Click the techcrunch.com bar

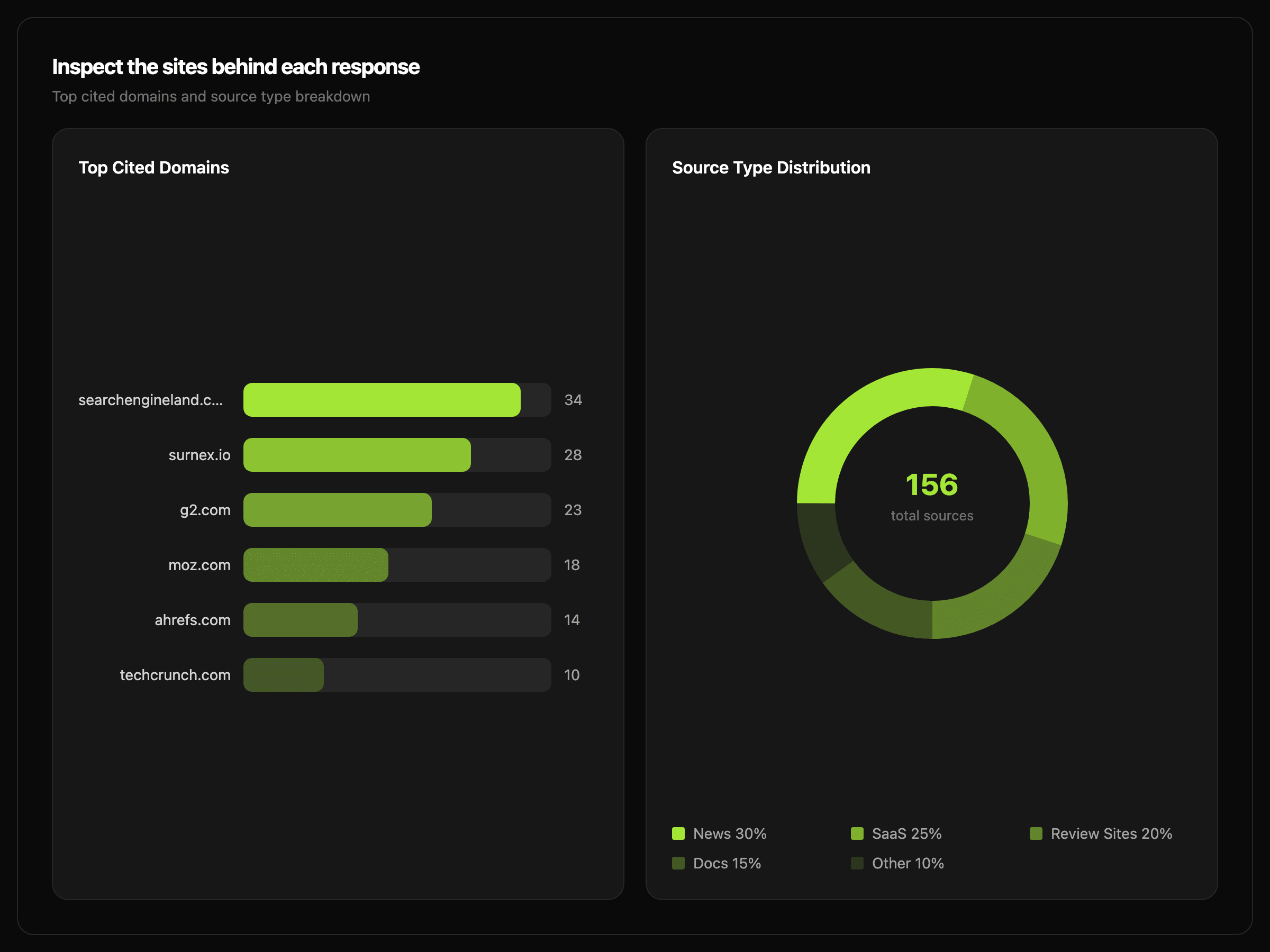[284, 675]
